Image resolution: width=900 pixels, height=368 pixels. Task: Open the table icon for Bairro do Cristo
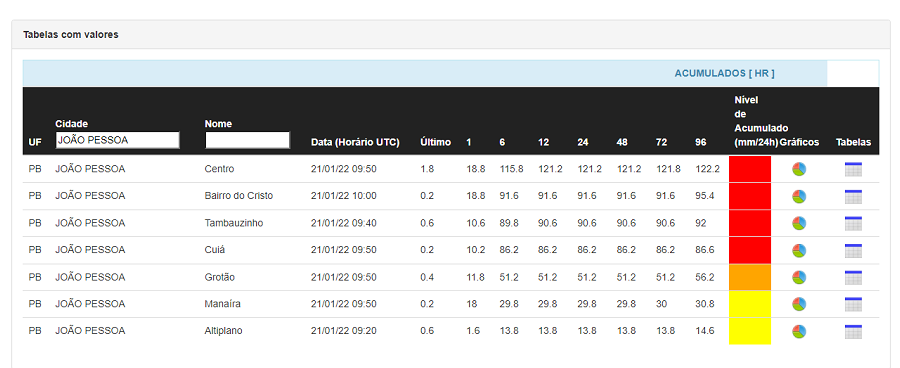pos(854,196)
